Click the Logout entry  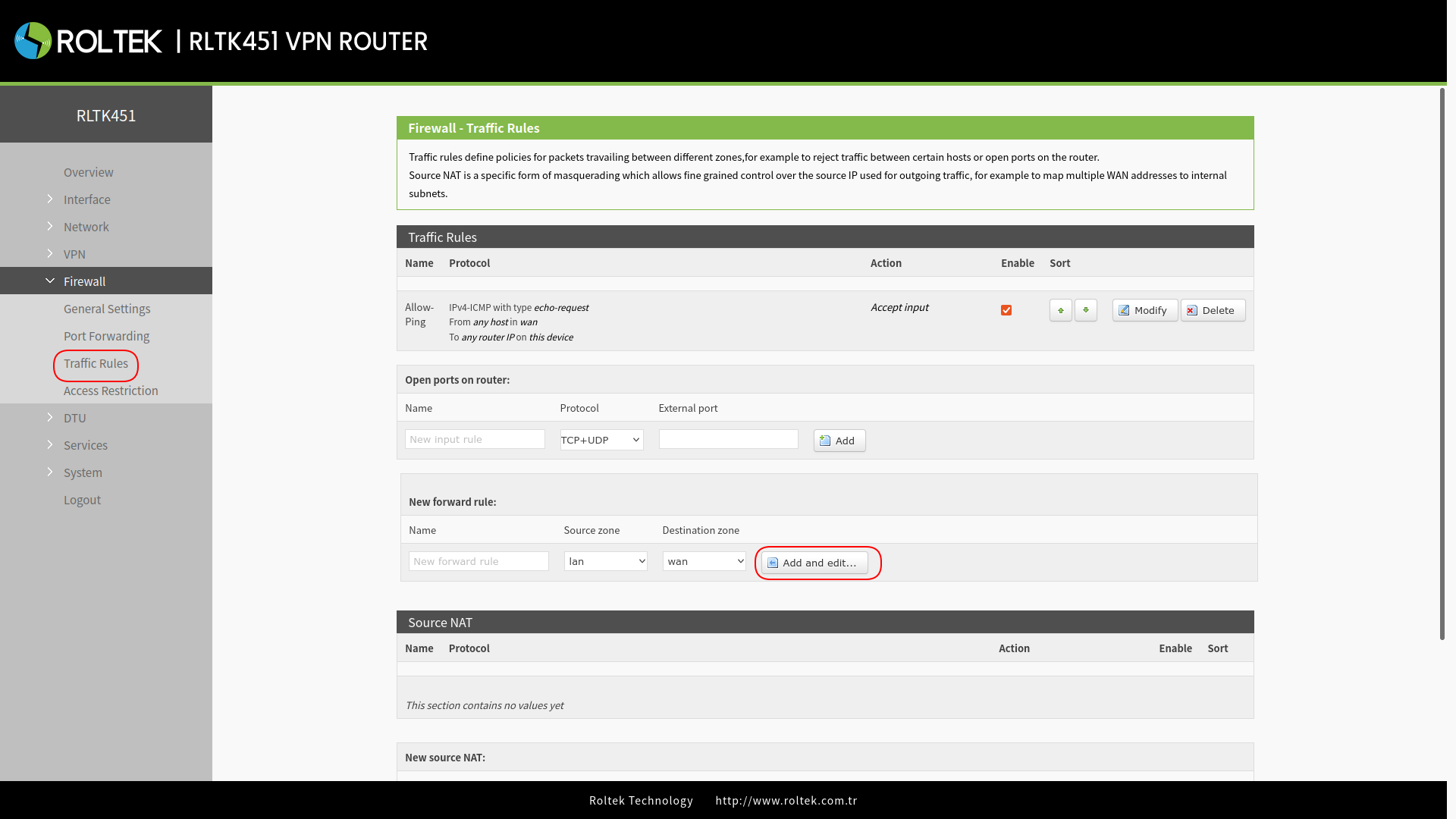click(x=82, y=500)
